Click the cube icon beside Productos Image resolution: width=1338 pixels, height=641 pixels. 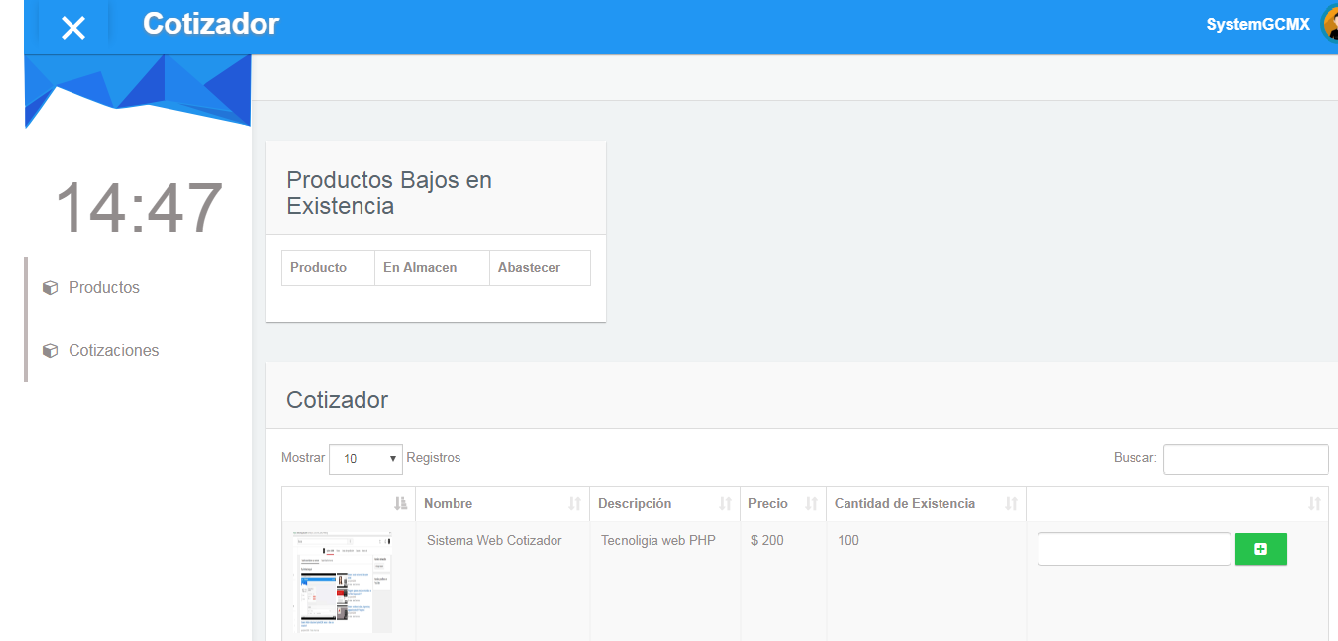[50, 288]
